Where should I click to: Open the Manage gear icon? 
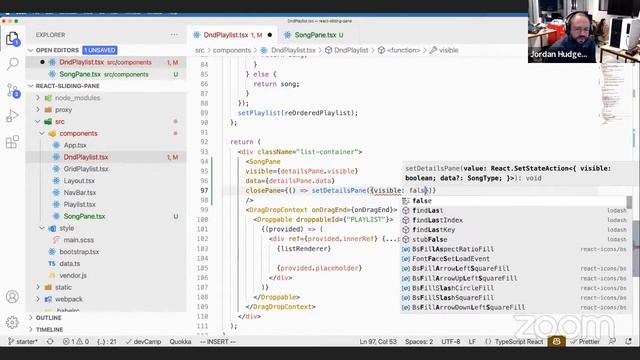coord(12,322)
